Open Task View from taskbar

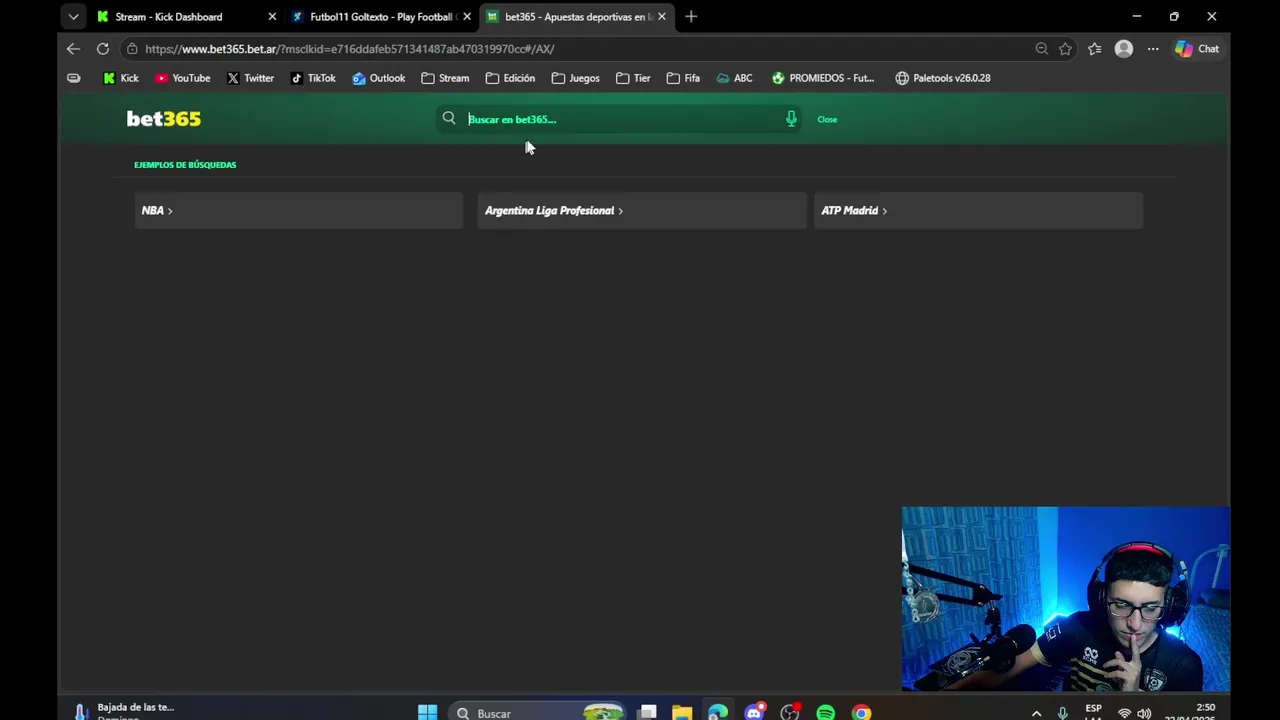click(648, 712)
